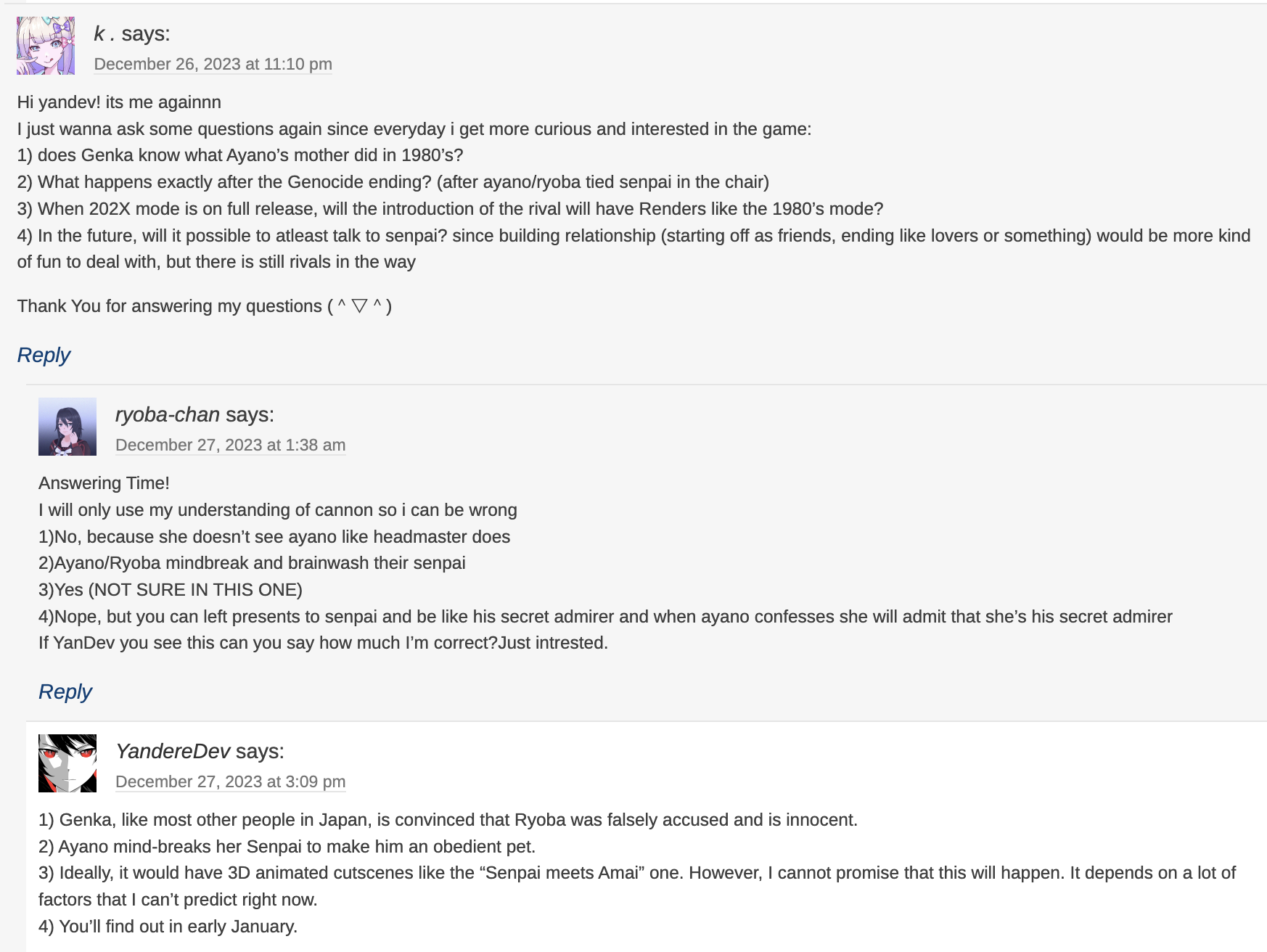Reply to k.'s comment
The height and width of the screenshot is (952, 1267).
coord(44,355)
